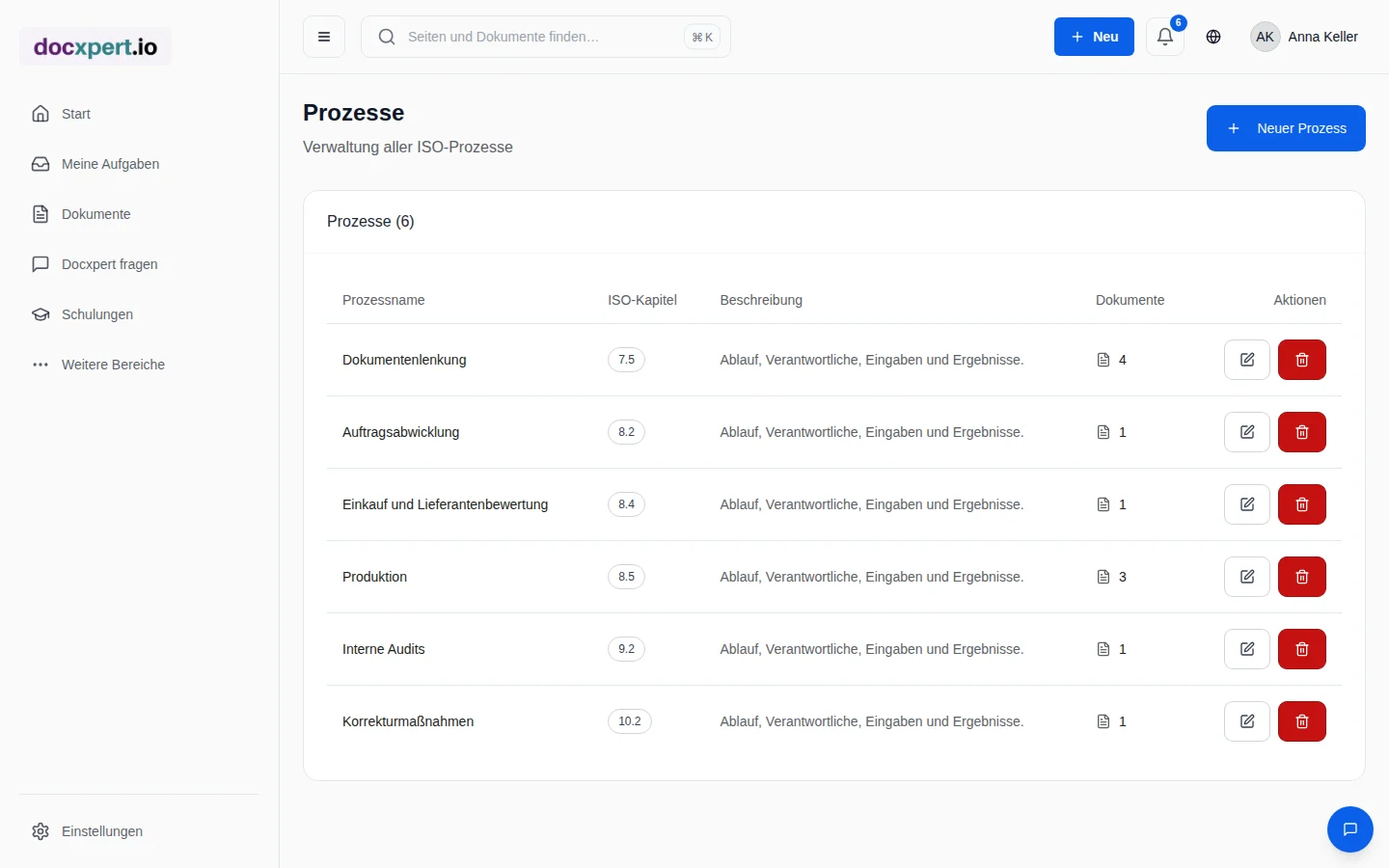Image resolution: width=1389 pixels, height=868 pixels.
Task: Edit the Dokumentenlenkung process
Action: (1247, 360)
